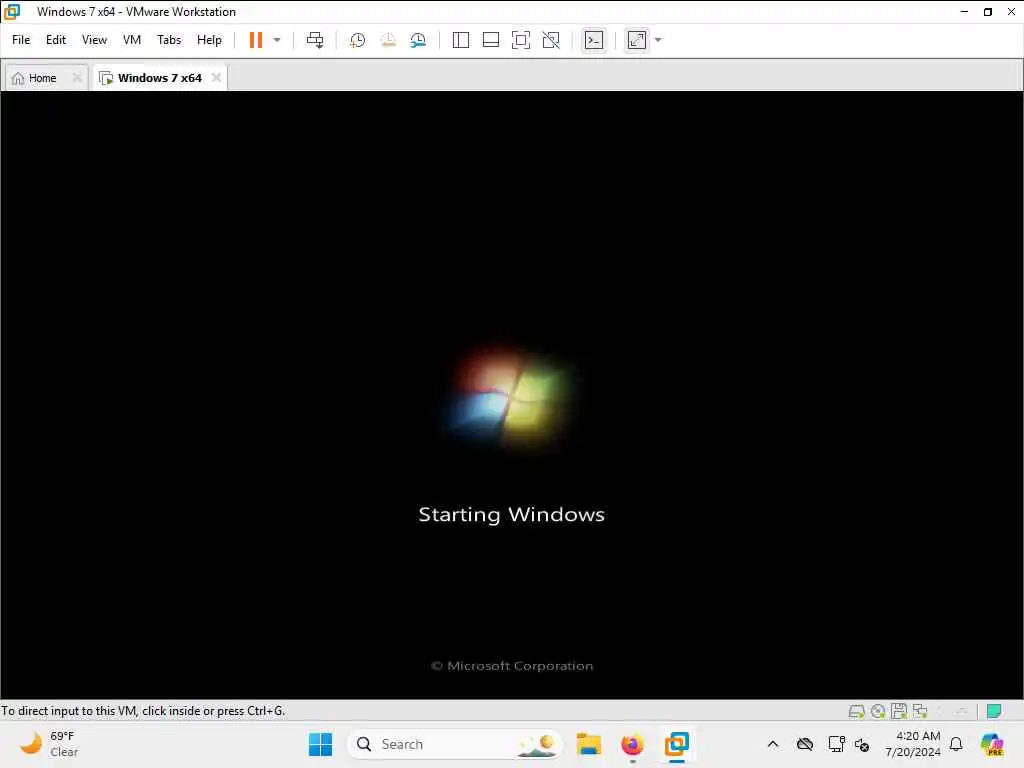The image size is (1024, 768).
Task: Click the stretch guest display icon
Action: tap(637, 40)
